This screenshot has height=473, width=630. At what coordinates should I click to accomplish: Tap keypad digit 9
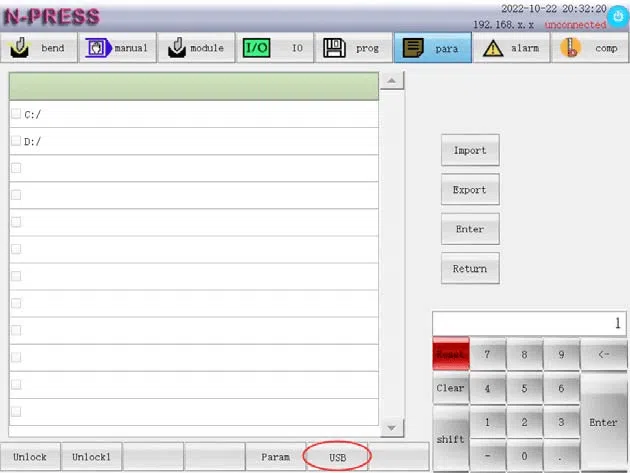(x=561, y=354)
